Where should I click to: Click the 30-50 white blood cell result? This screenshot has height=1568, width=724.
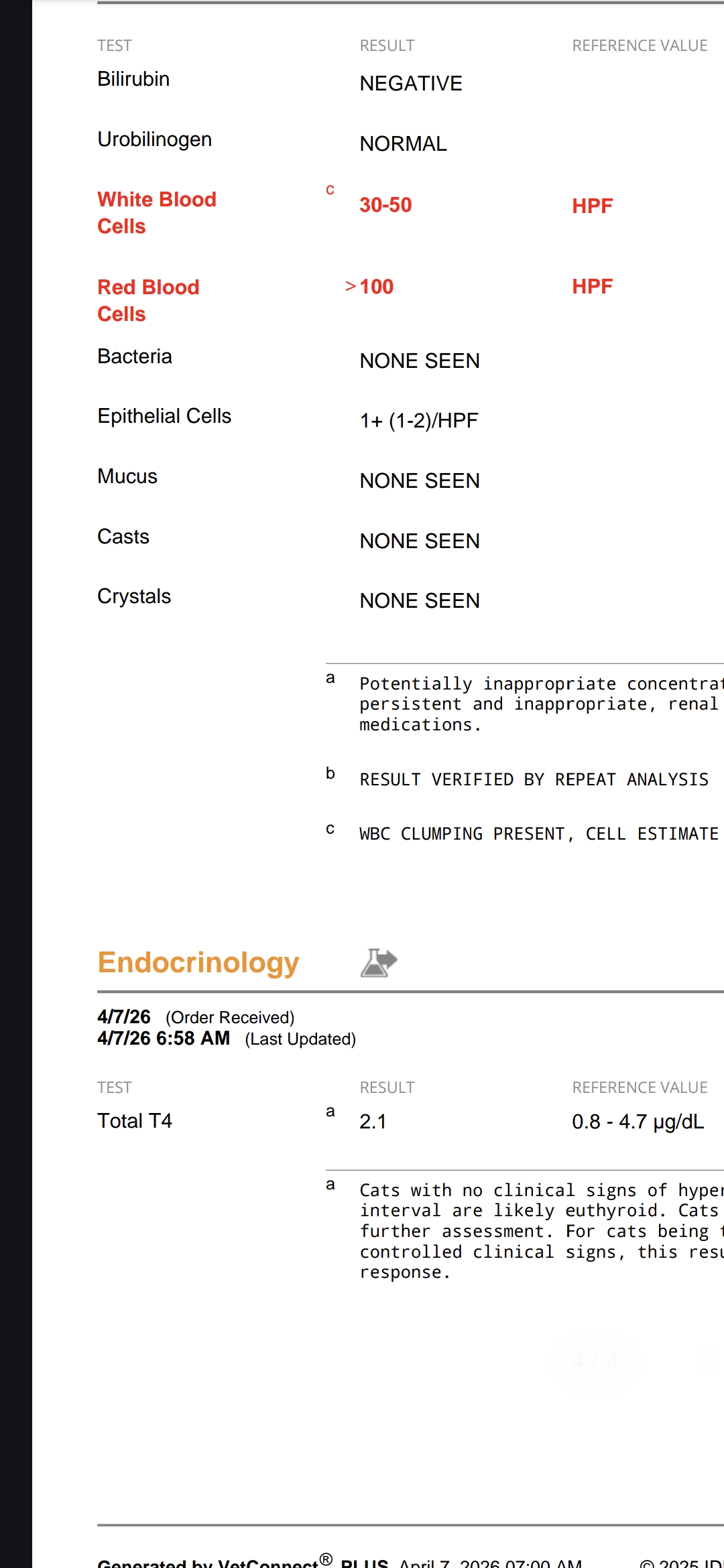click(385, 205)
